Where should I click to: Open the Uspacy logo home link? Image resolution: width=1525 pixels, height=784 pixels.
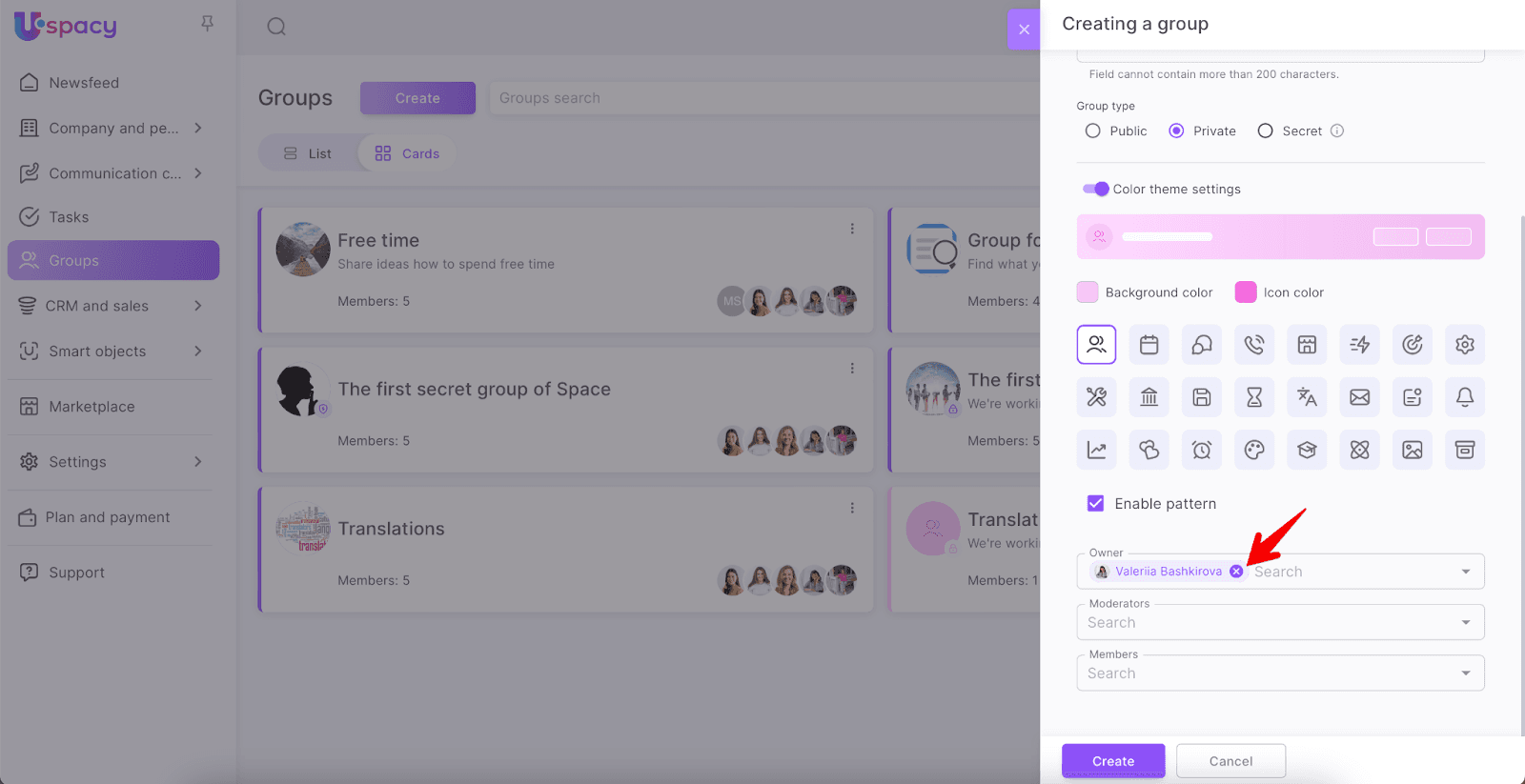66,26
